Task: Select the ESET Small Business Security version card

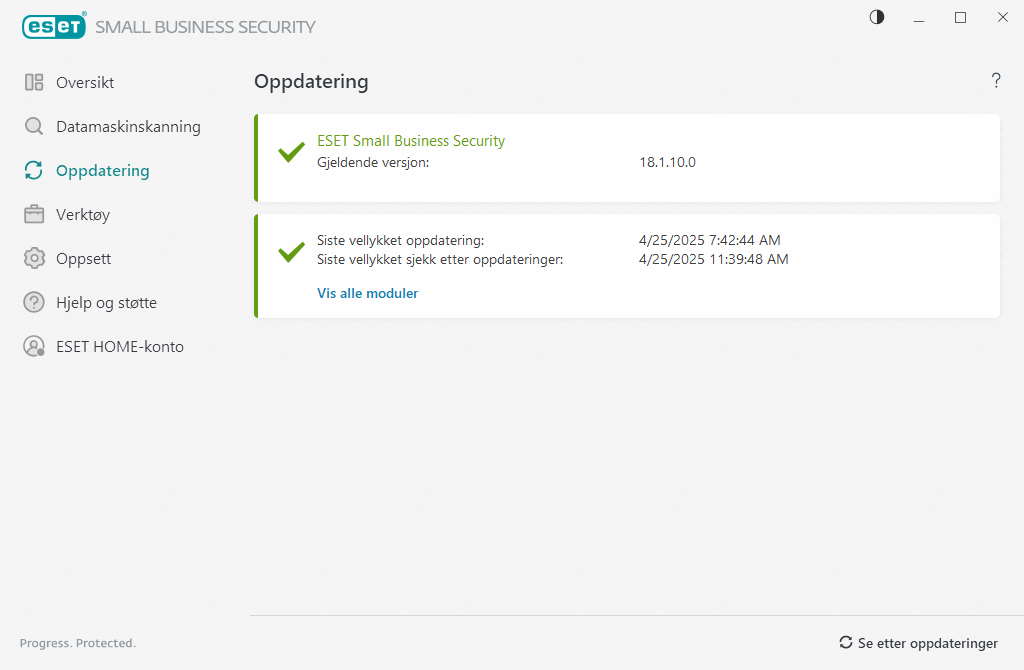Action: tap(628, 157)
